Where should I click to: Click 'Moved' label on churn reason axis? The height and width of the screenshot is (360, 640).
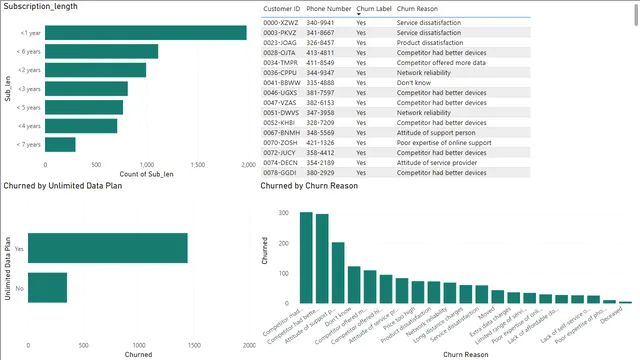(x=487, y=313)
